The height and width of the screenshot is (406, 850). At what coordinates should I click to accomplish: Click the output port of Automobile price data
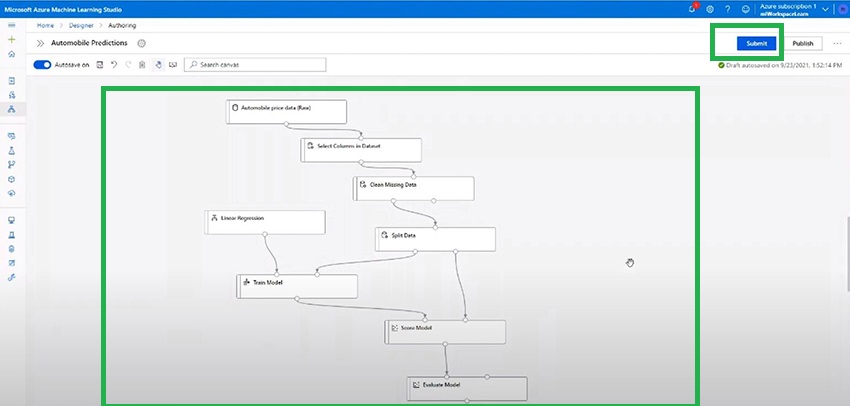click(x=286, y=124)
